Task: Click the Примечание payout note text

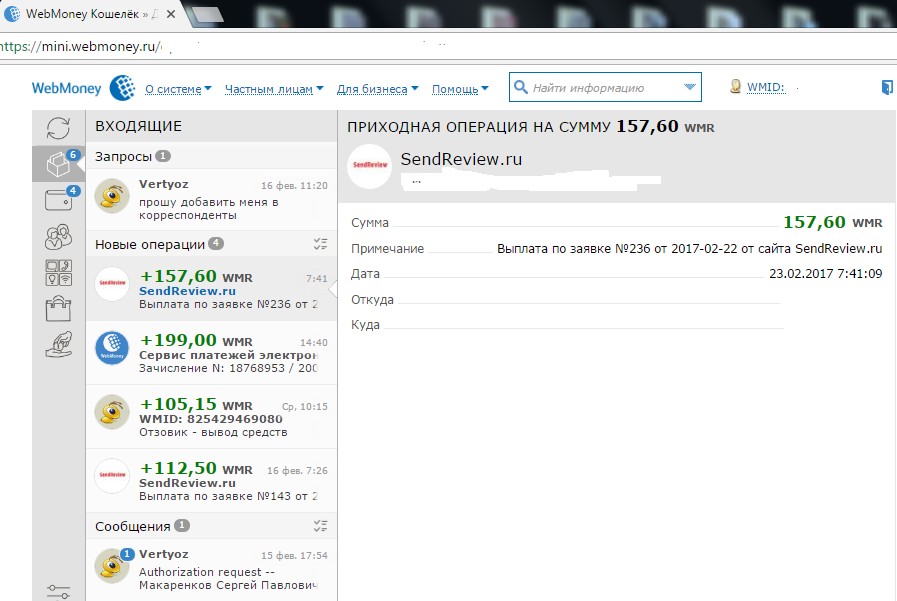Action: [x=689, y=249]
